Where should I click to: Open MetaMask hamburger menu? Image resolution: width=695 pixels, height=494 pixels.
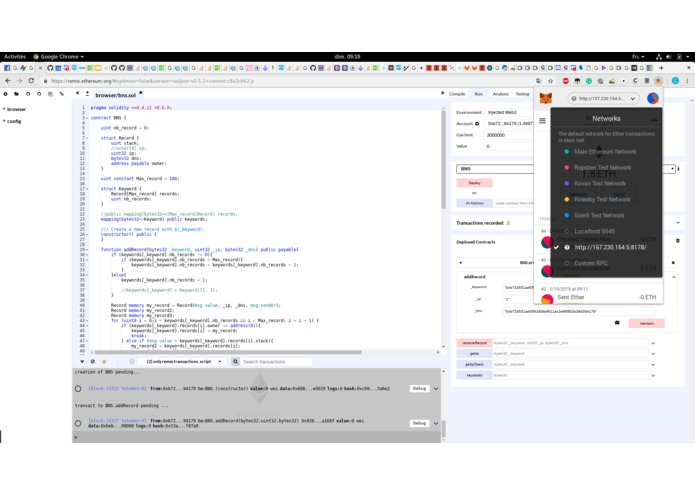tap(542, 121)
